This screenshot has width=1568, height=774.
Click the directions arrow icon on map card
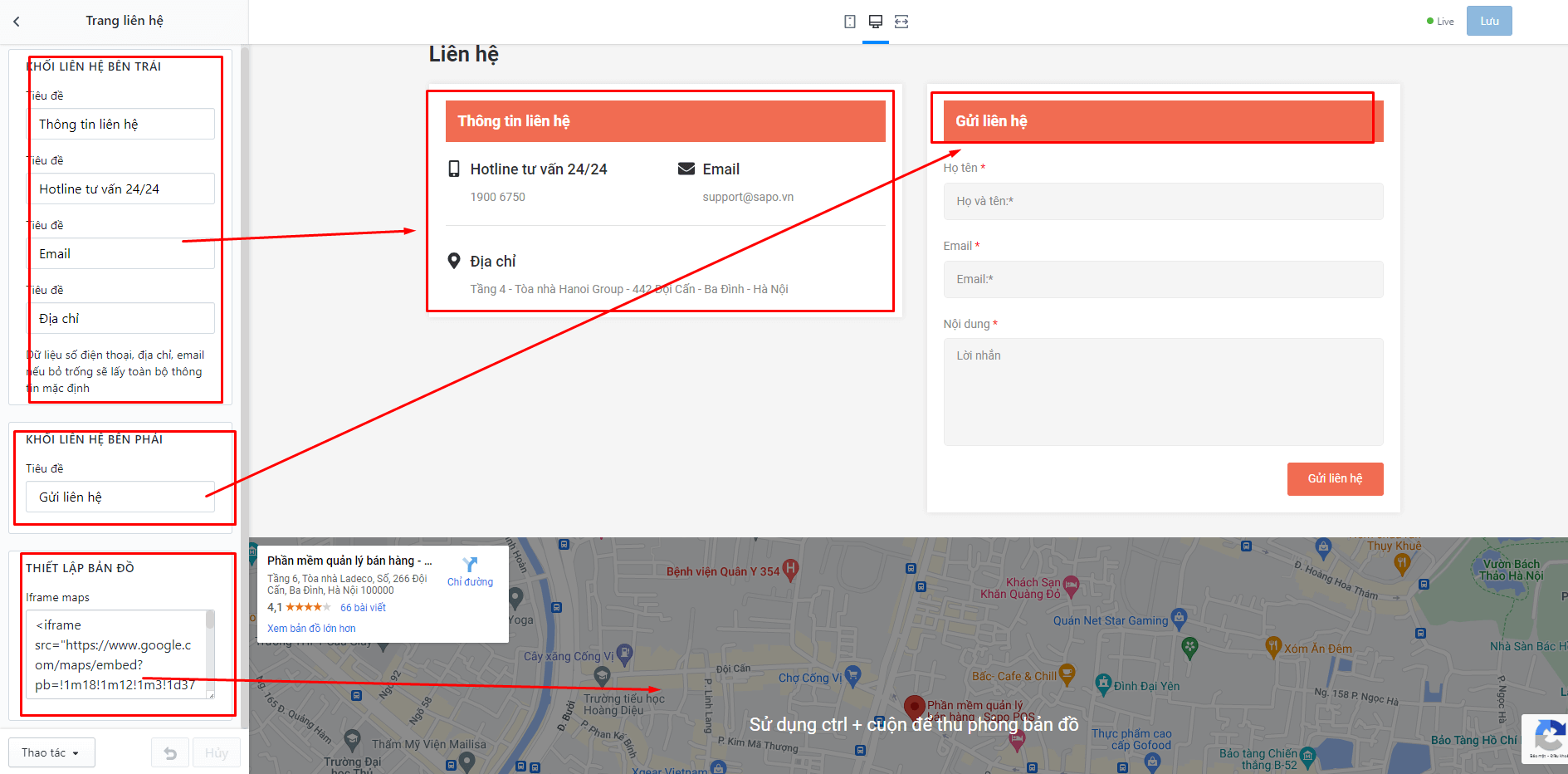pyautogui.click(x=470, y=565)
